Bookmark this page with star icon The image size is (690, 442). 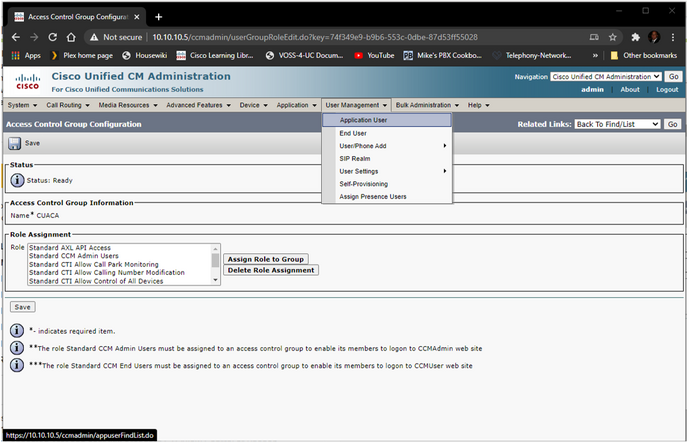point(613,37)
